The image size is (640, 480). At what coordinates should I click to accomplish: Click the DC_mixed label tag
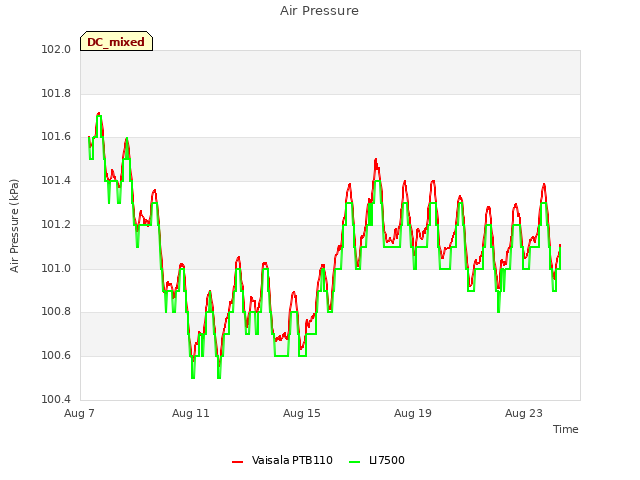(116, 41)
